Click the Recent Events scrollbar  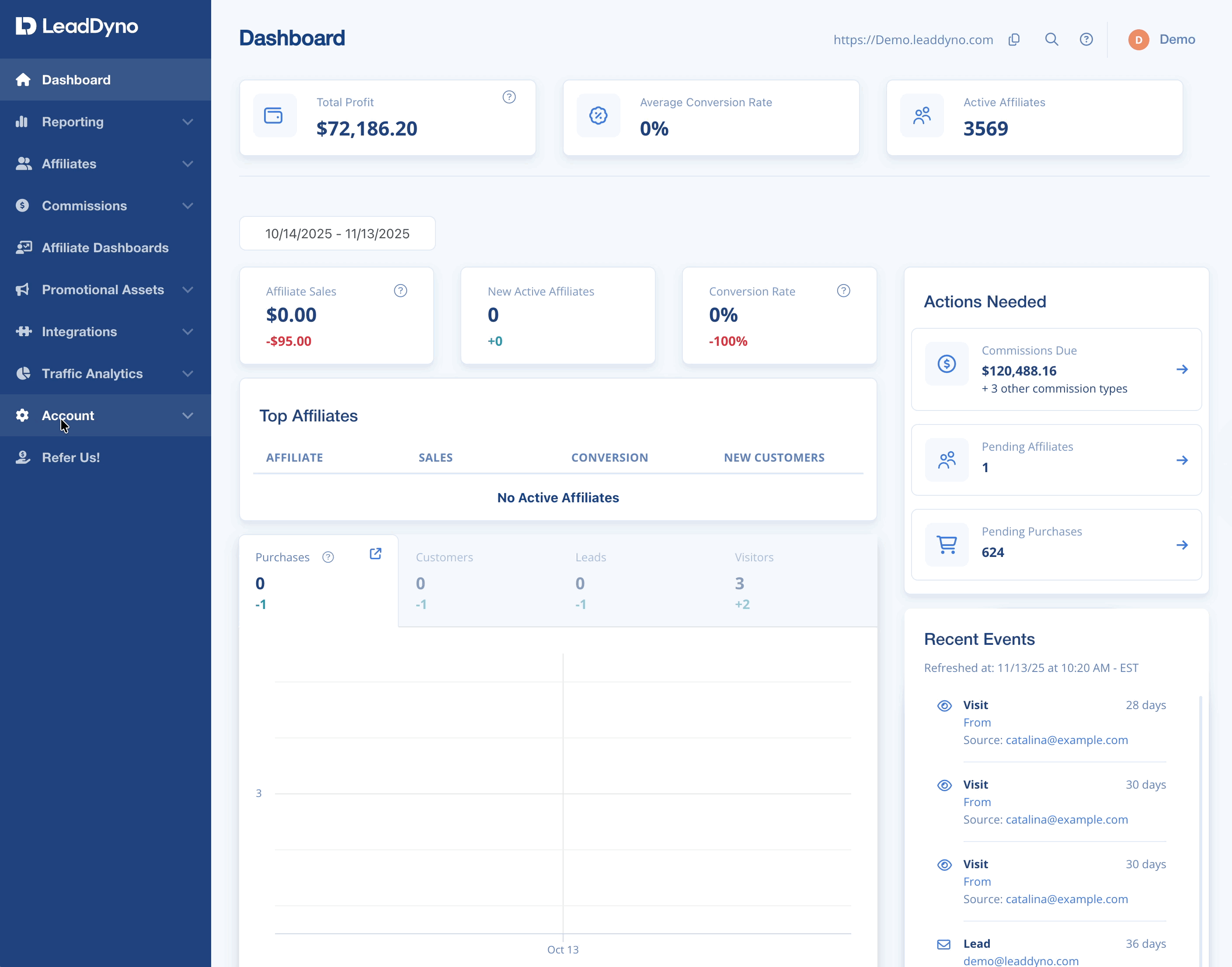pos(1200,831)
